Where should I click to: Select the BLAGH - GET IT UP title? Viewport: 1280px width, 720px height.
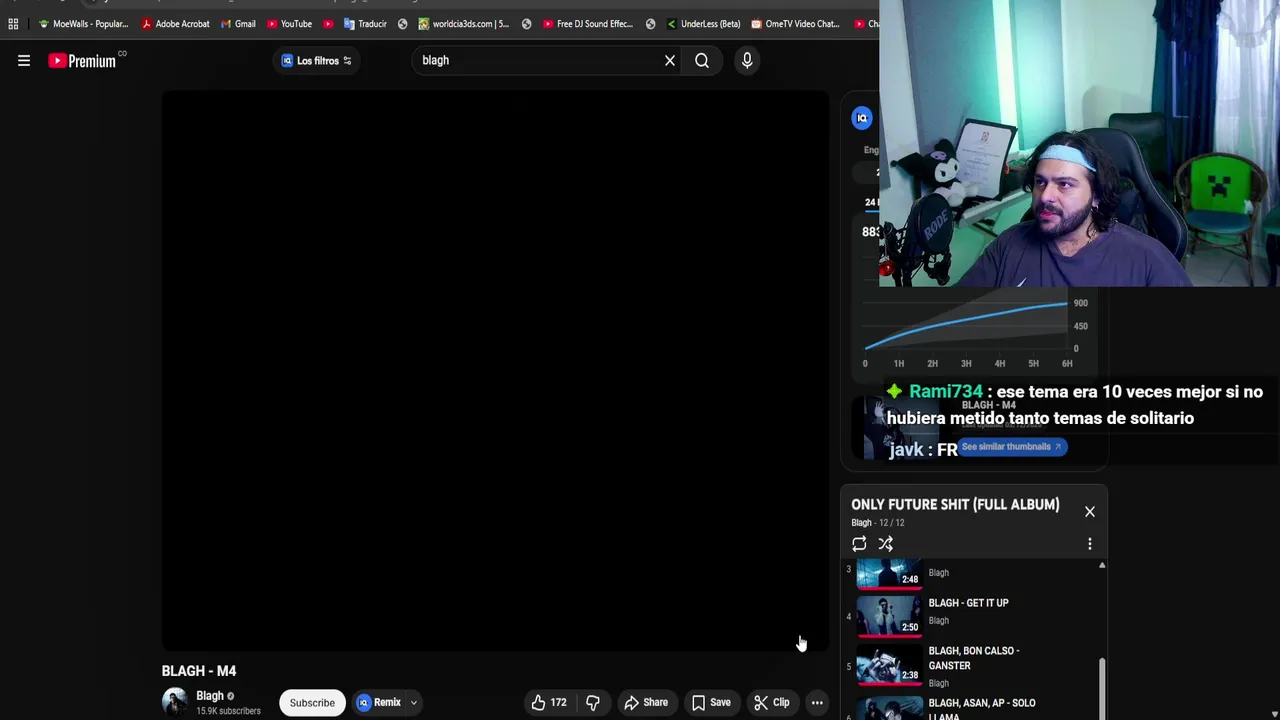(x=968, y=603)
